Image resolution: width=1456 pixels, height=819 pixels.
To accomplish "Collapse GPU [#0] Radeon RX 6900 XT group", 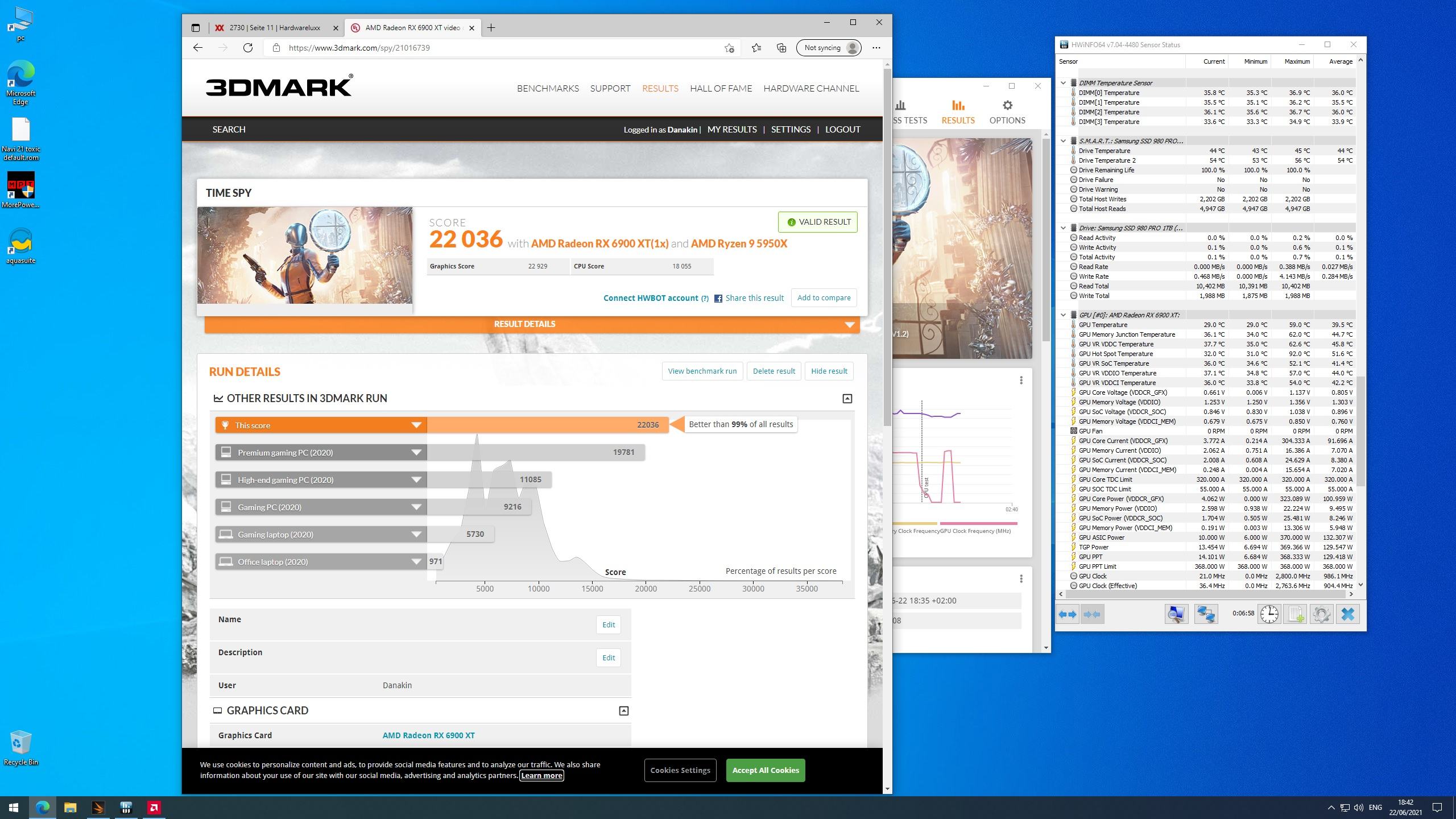I will 1063,315.
